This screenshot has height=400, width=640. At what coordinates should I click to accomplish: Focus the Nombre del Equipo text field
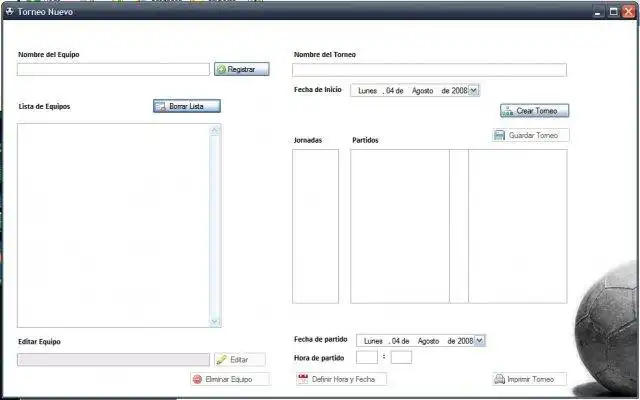tap(113, 69)
